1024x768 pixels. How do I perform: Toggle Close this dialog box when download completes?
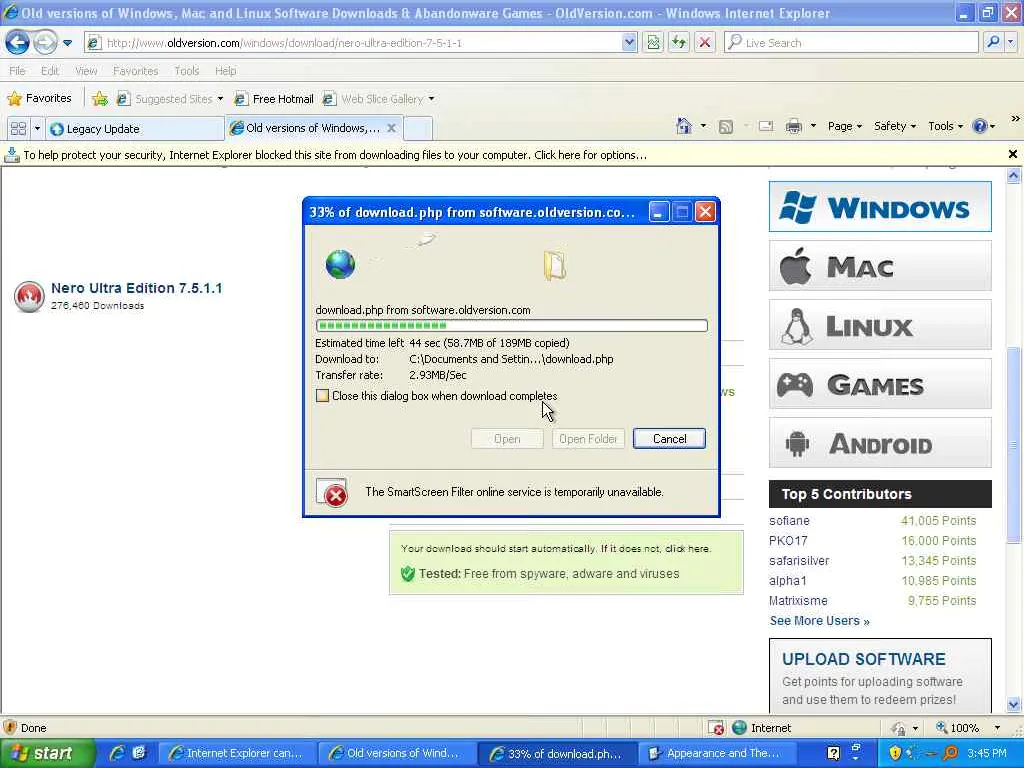322,396
